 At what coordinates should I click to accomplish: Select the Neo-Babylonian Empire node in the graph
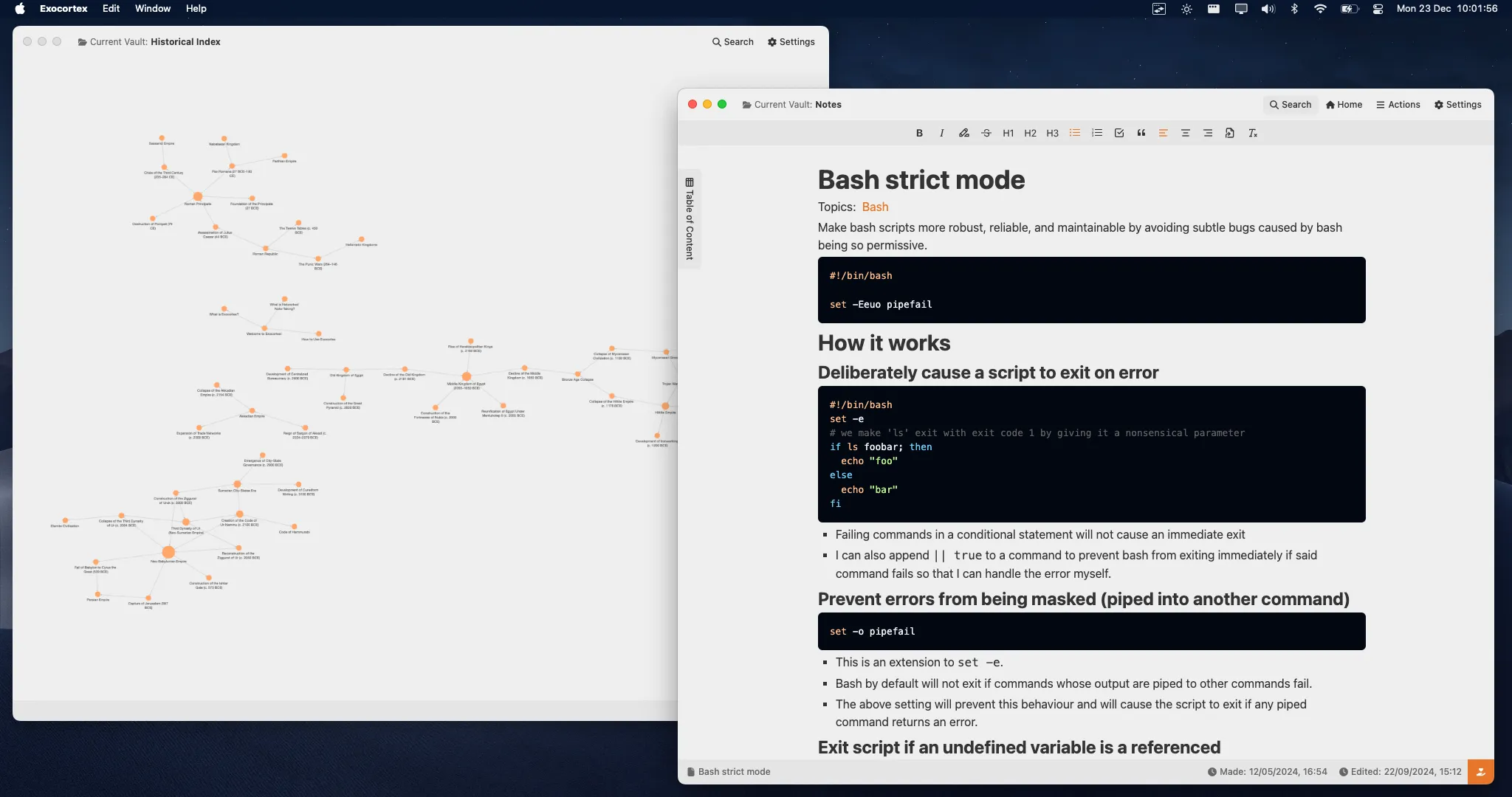(x=168, y=551)
